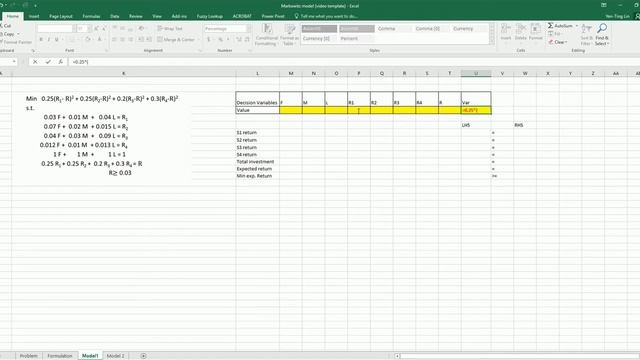Click the AutoSum sigma icon
Image resolution: width=640 pixels, height=360 pixels.
point(551,26)
